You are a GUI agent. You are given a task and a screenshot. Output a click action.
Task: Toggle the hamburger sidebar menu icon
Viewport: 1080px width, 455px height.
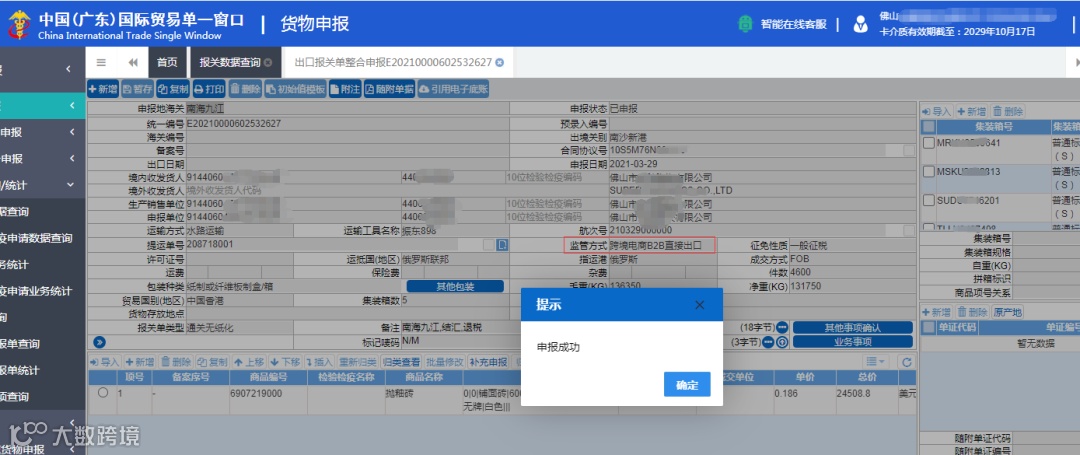(101, 63)
